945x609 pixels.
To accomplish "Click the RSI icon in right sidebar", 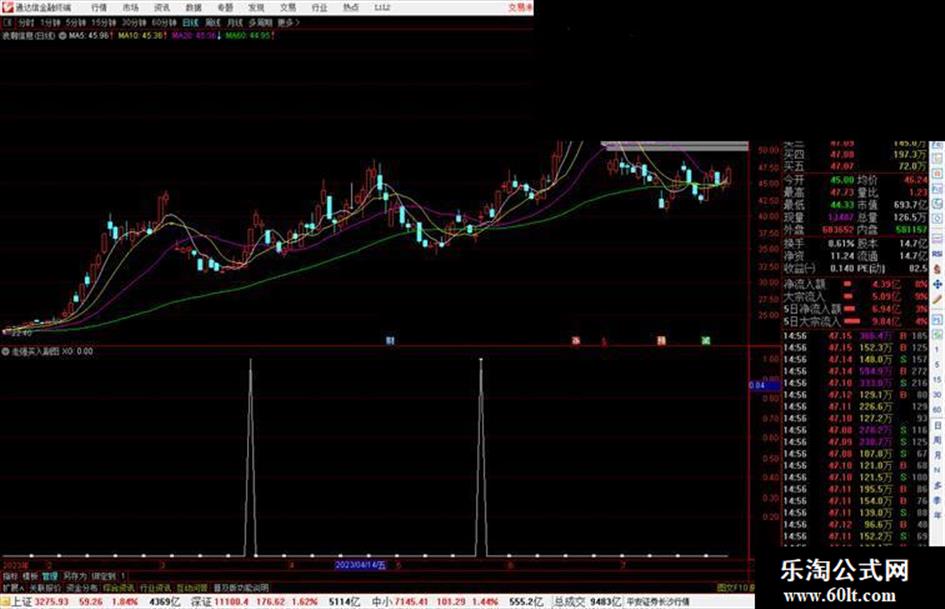I will 937,254.
